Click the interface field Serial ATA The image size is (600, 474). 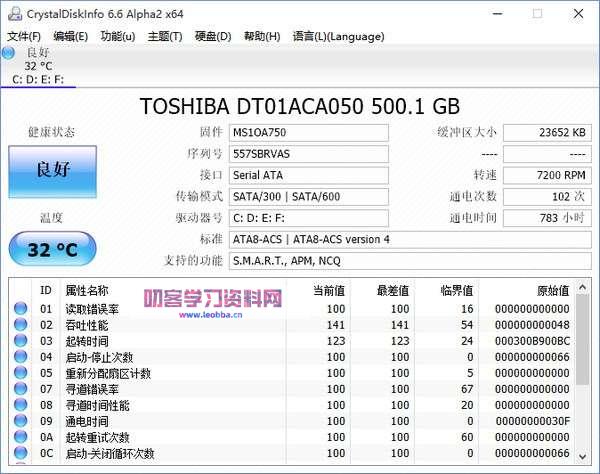tap(309, 176)
